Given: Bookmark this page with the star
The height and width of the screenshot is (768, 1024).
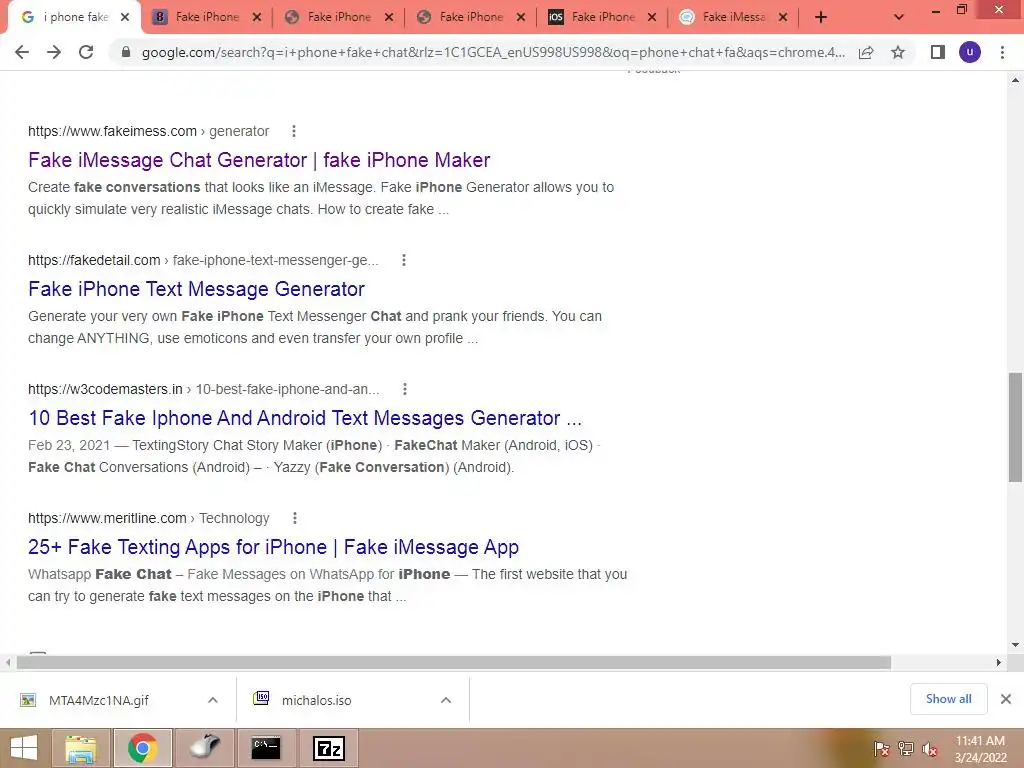Looking at the screenshot, I should pyautogui.click(x=898, y=52).
